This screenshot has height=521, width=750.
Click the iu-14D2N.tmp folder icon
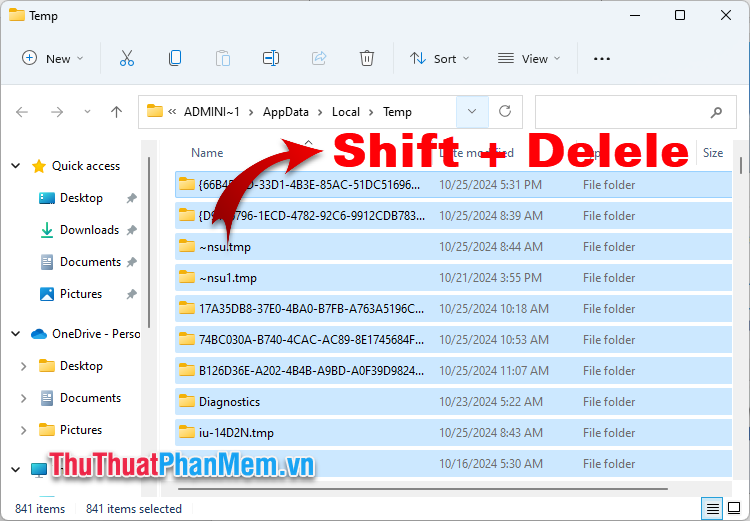tap(187, 432)
